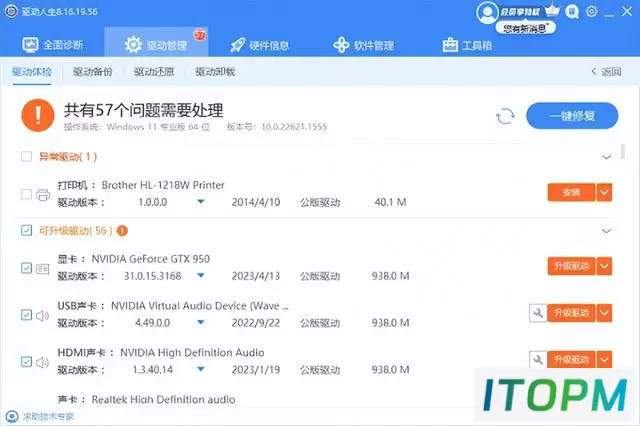Click the printer driver size 40.1 M
Viewport: 640px width, 426px height.
[390, 202]
